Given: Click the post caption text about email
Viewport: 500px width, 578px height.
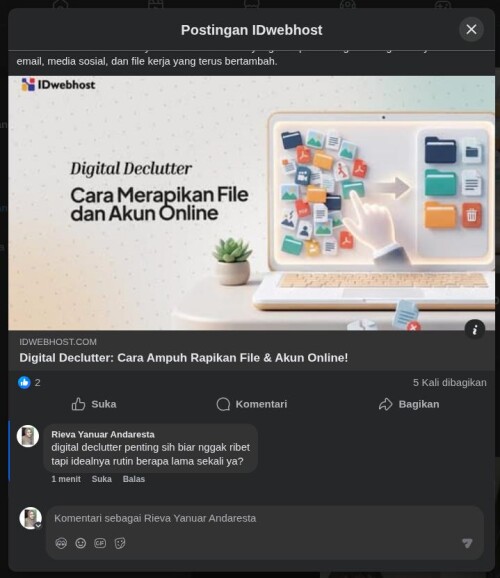Looking at the screenshot, I should tap(147, 61).
